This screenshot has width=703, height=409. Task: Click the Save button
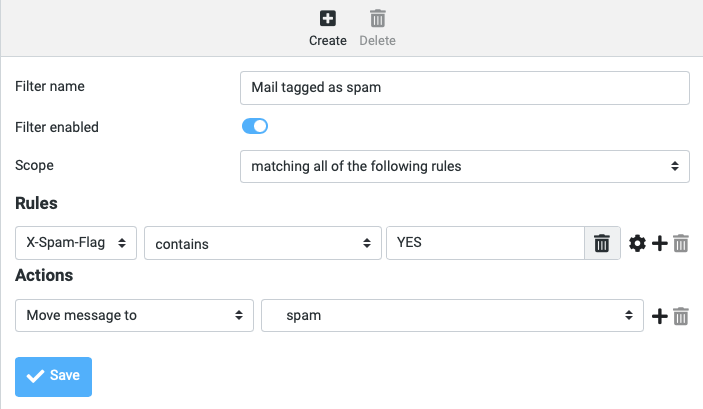(x=53, y=377)
